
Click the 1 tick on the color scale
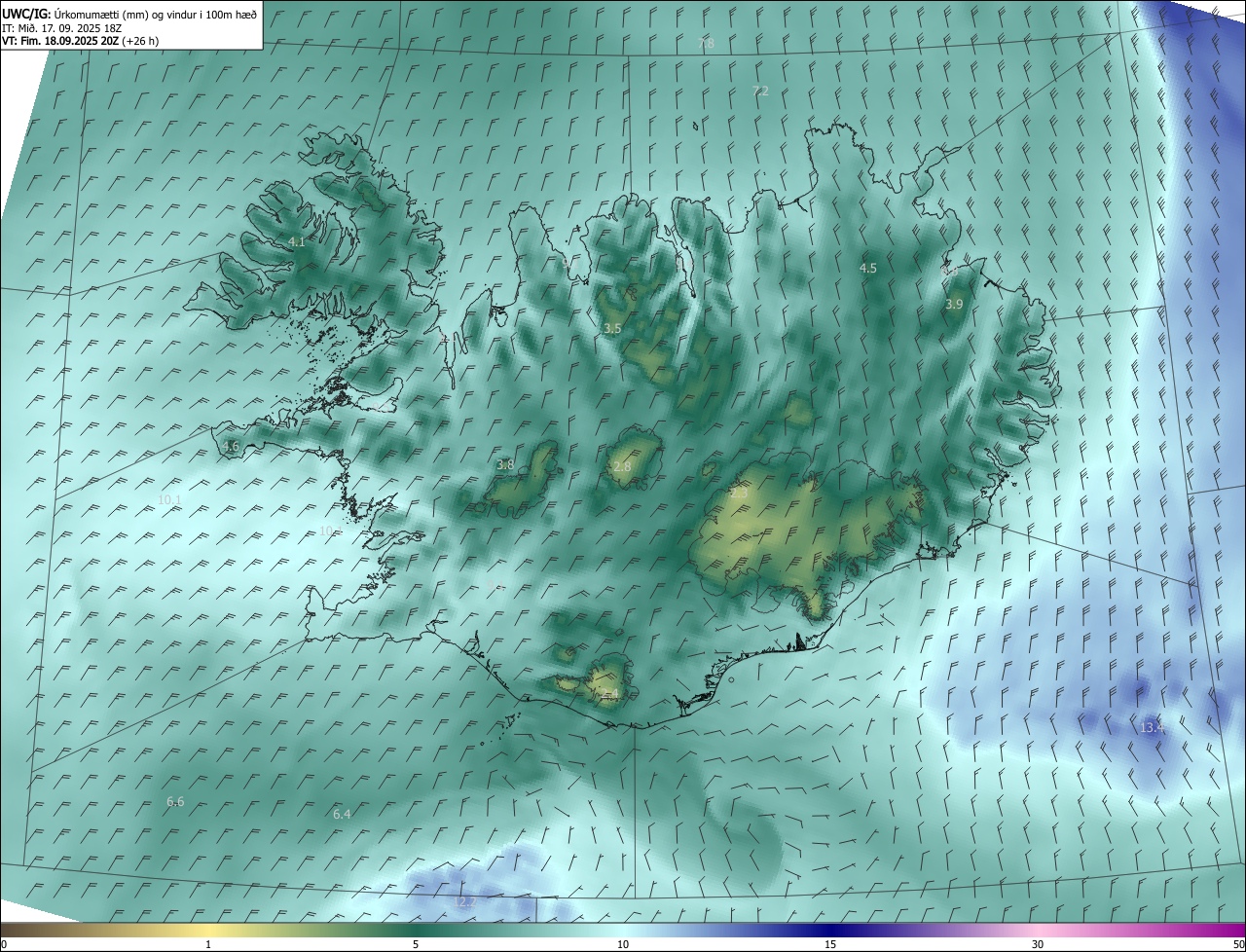(x=208, y=944)
